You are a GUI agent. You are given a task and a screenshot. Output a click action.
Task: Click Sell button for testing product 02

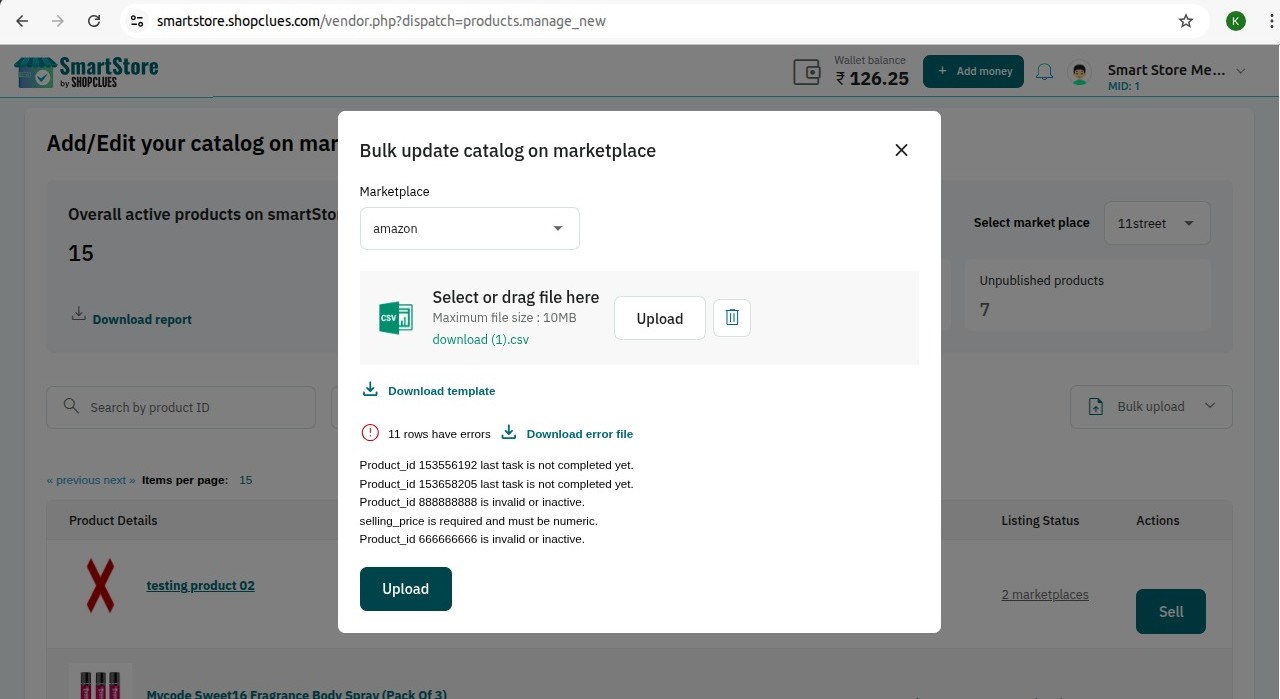[1171, 611]
